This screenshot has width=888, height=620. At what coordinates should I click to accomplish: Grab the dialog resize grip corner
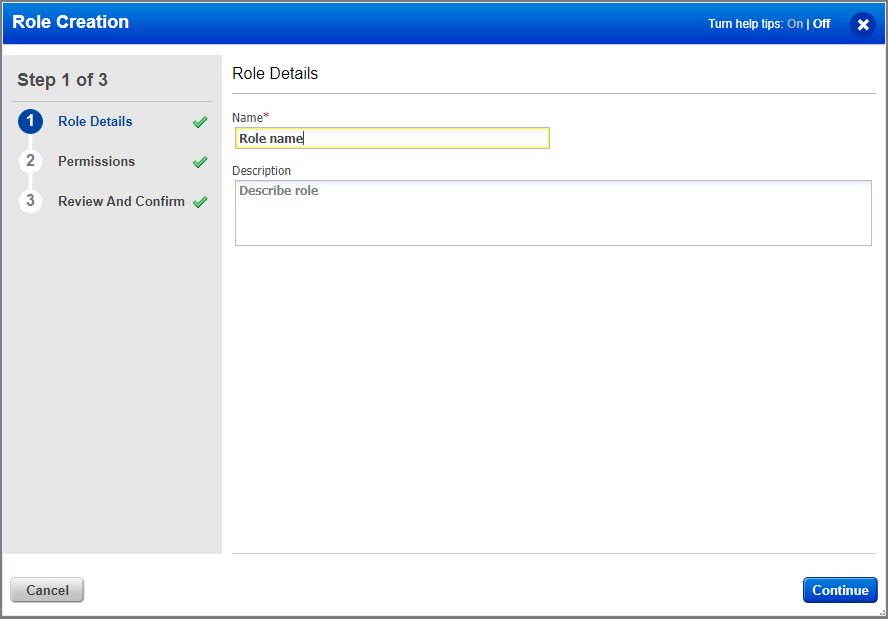point(882,613)
